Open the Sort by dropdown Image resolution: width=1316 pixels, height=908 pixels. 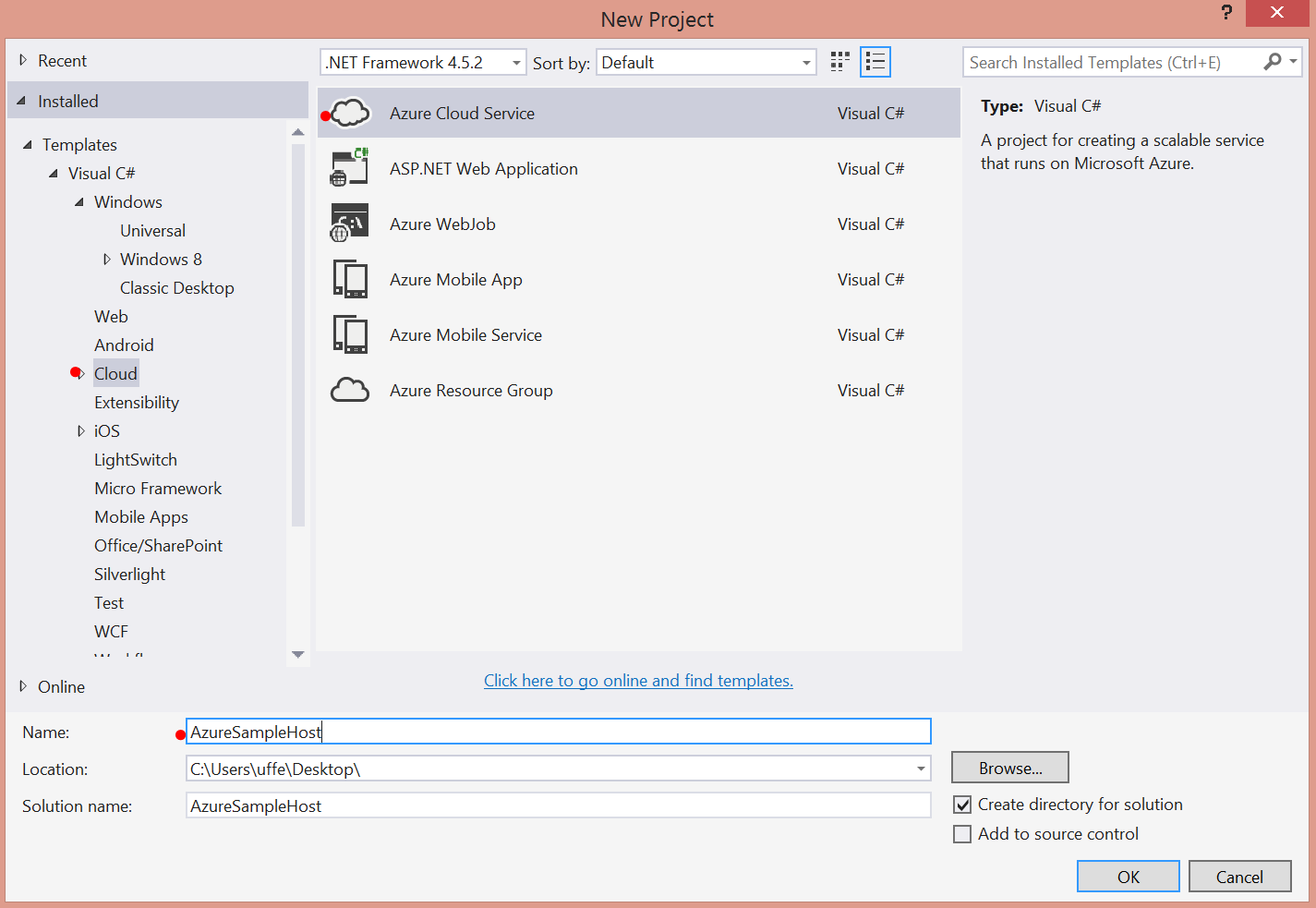pos(806,63)
